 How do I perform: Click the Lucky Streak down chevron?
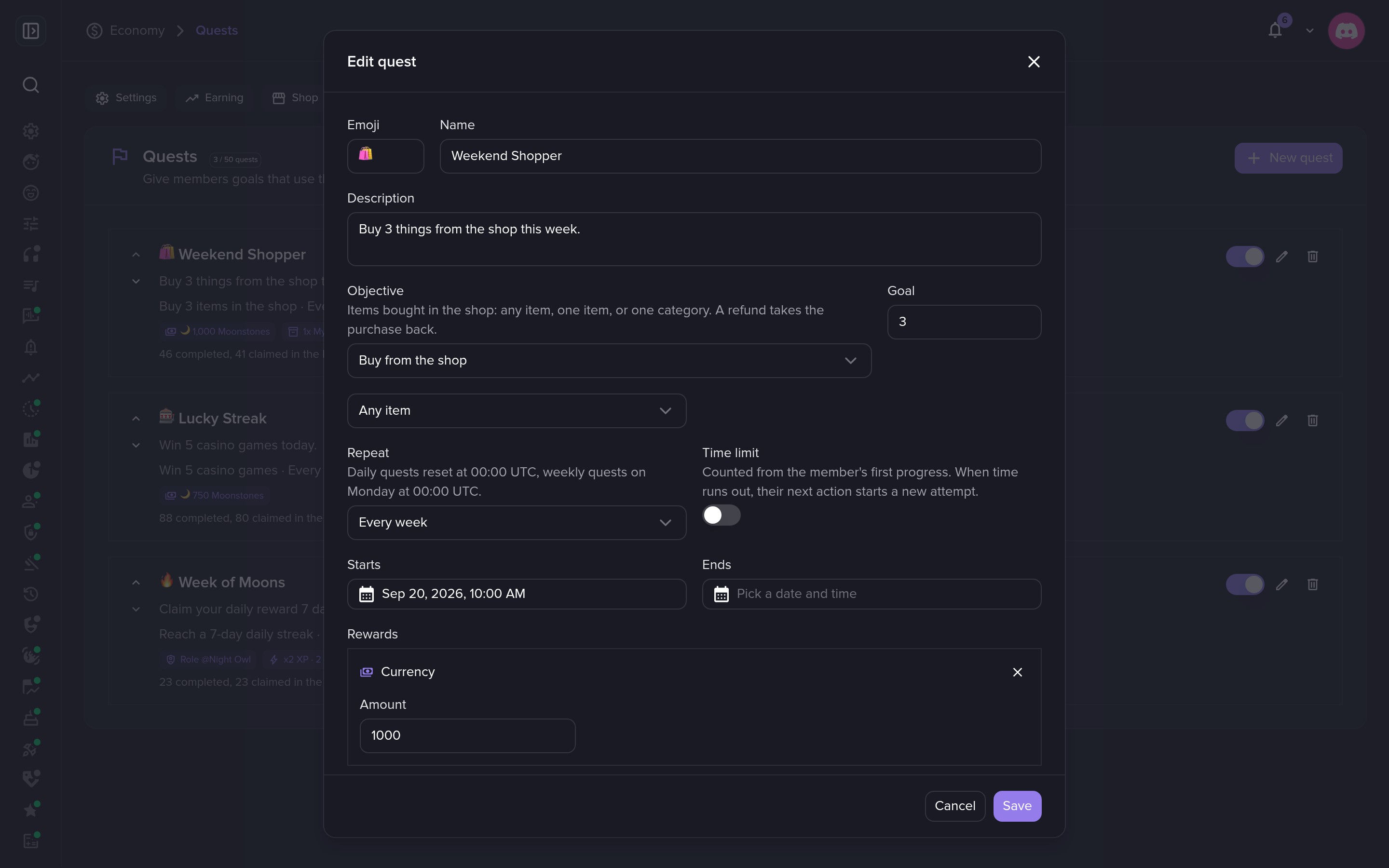coord(136,445)
